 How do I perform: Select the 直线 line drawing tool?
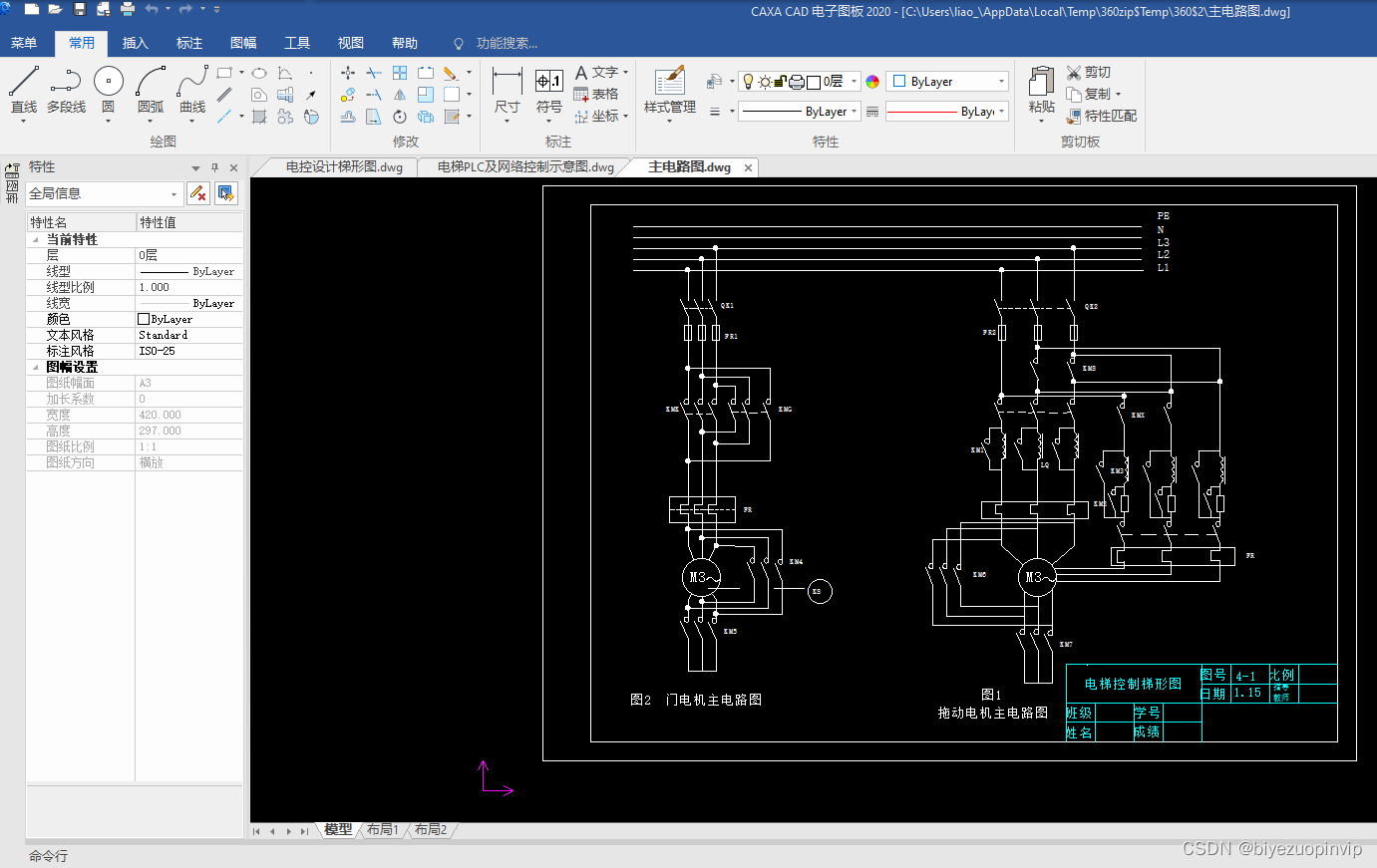[x=24, y=90]
